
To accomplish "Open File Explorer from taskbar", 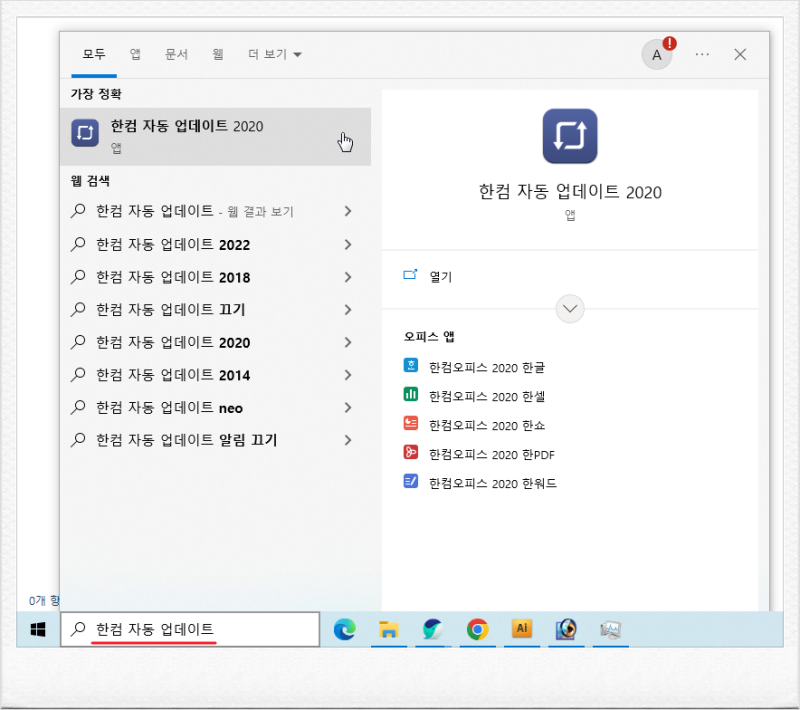I will [x=388, y=629].
